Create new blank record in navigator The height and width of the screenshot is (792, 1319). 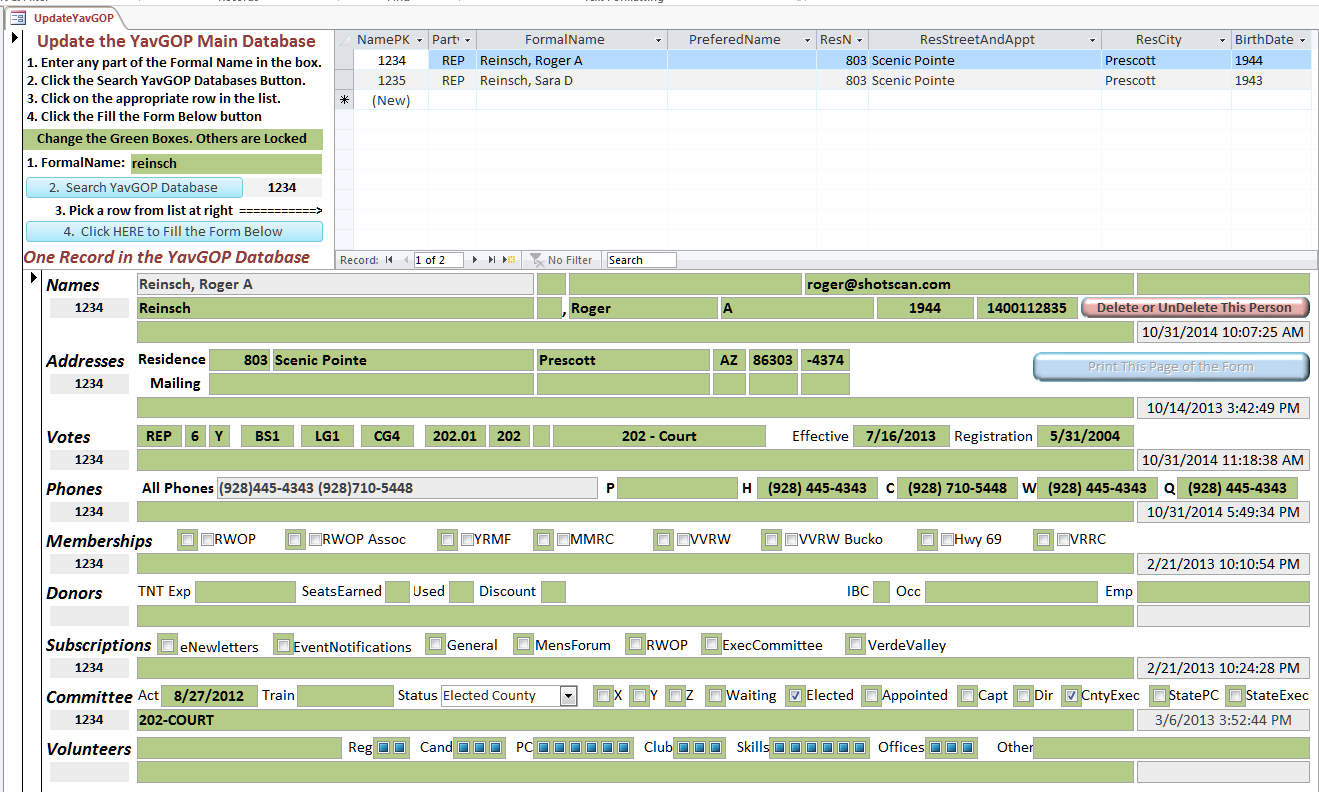click(x=509, y=260)
